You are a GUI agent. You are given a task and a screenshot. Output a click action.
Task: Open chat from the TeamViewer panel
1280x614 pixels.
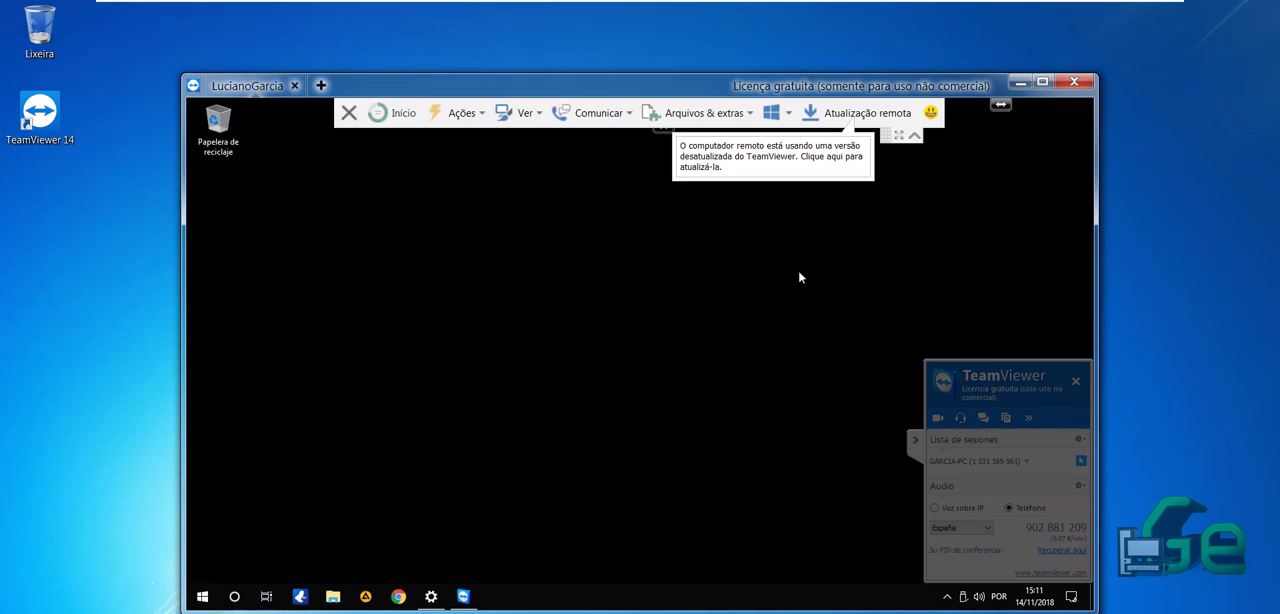tap(983, 418)
